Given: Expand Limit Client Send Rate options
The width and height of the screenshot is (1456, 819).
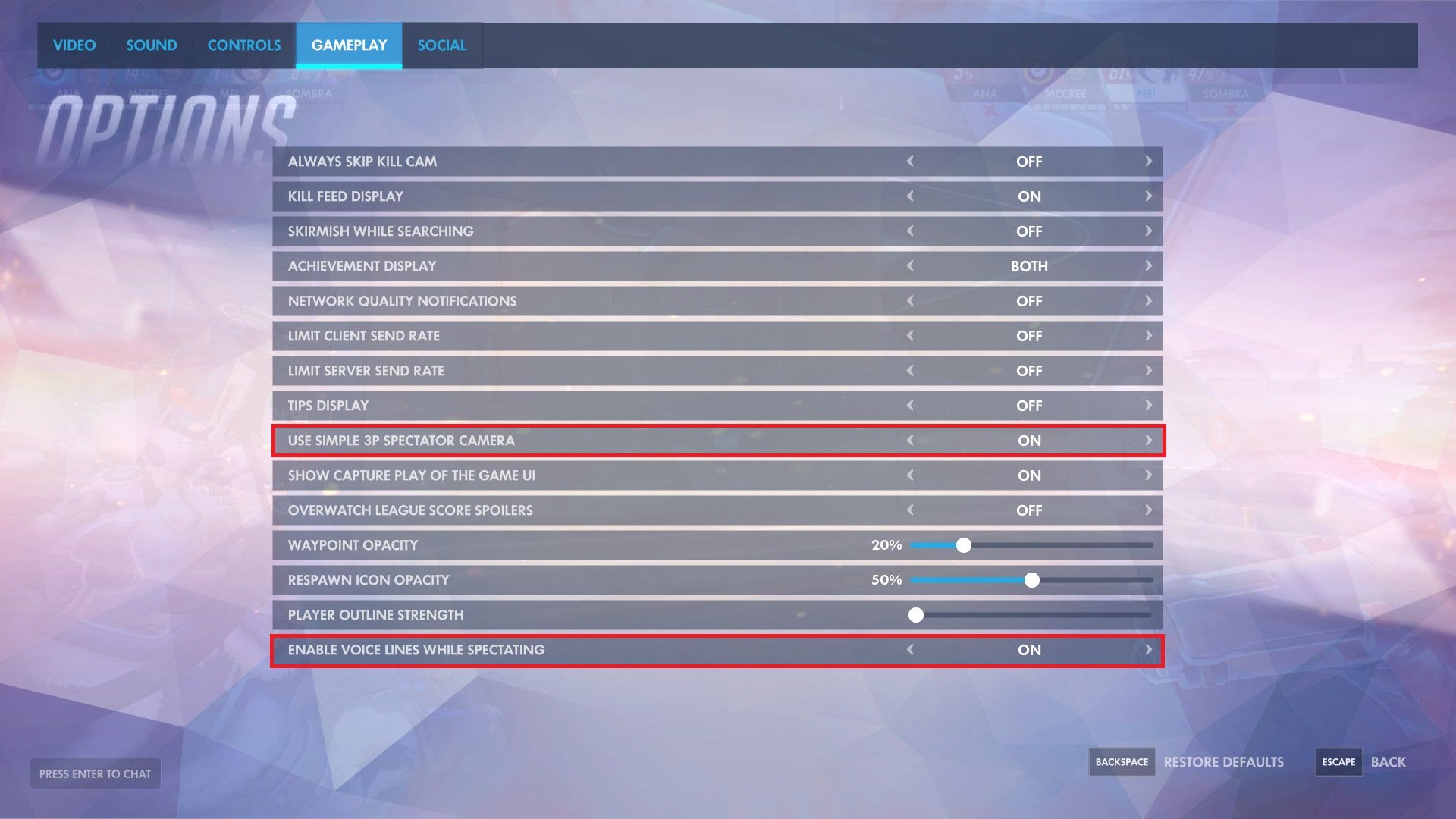Looking at the screenshot, I should (x=1147, y=335).
